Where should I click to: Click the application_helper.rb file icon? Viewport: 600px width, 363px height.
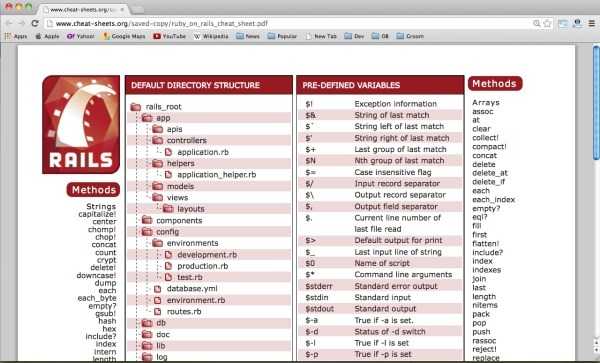coord(168,174)
